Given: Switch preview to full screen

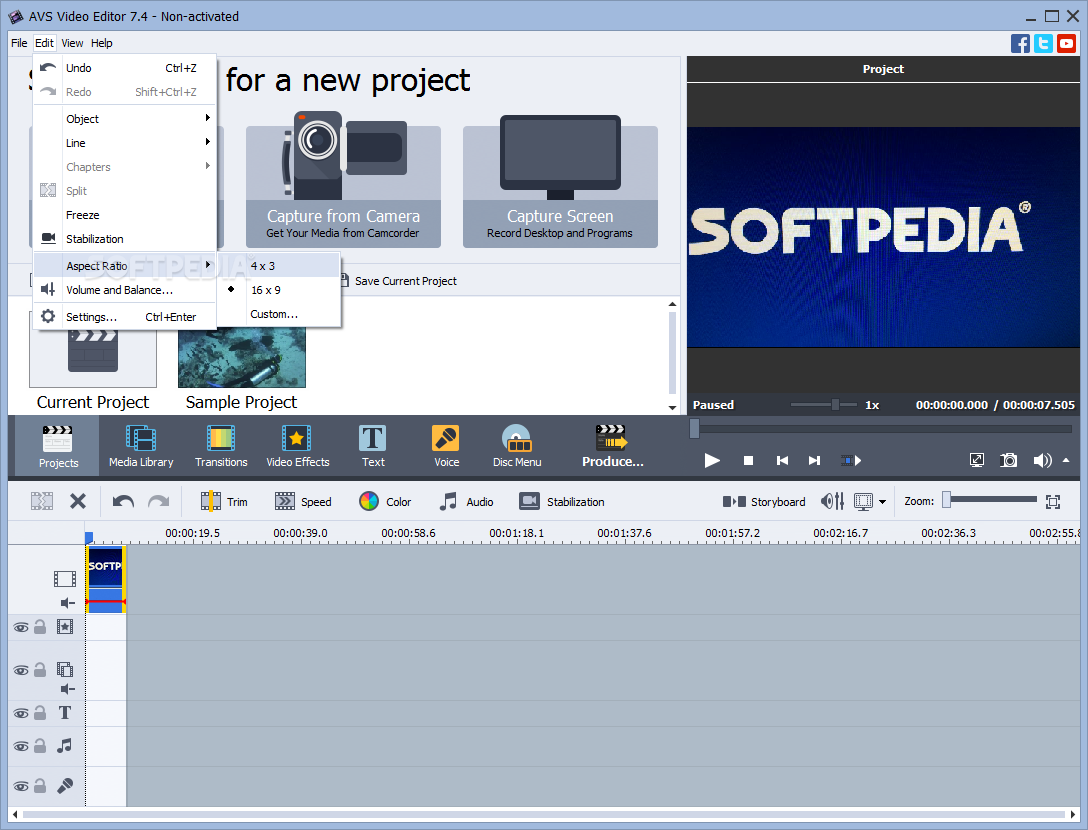Looking at the screenshot, I should tap(976, 460).
